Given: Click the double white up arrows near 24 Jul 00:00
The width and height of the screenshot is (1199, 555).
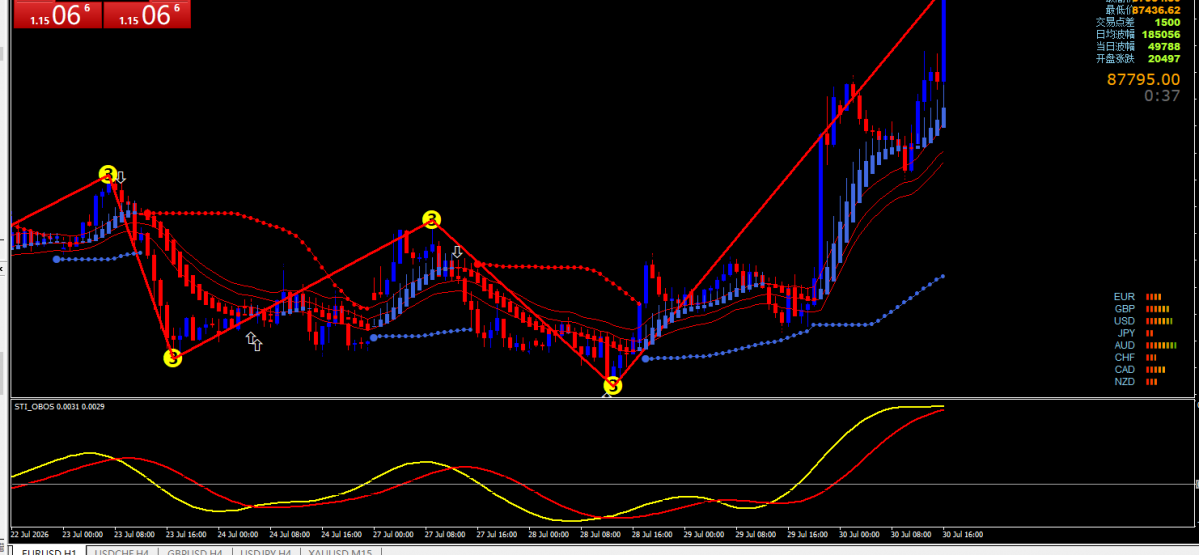Looking at the screenshot, I should 254,341.
